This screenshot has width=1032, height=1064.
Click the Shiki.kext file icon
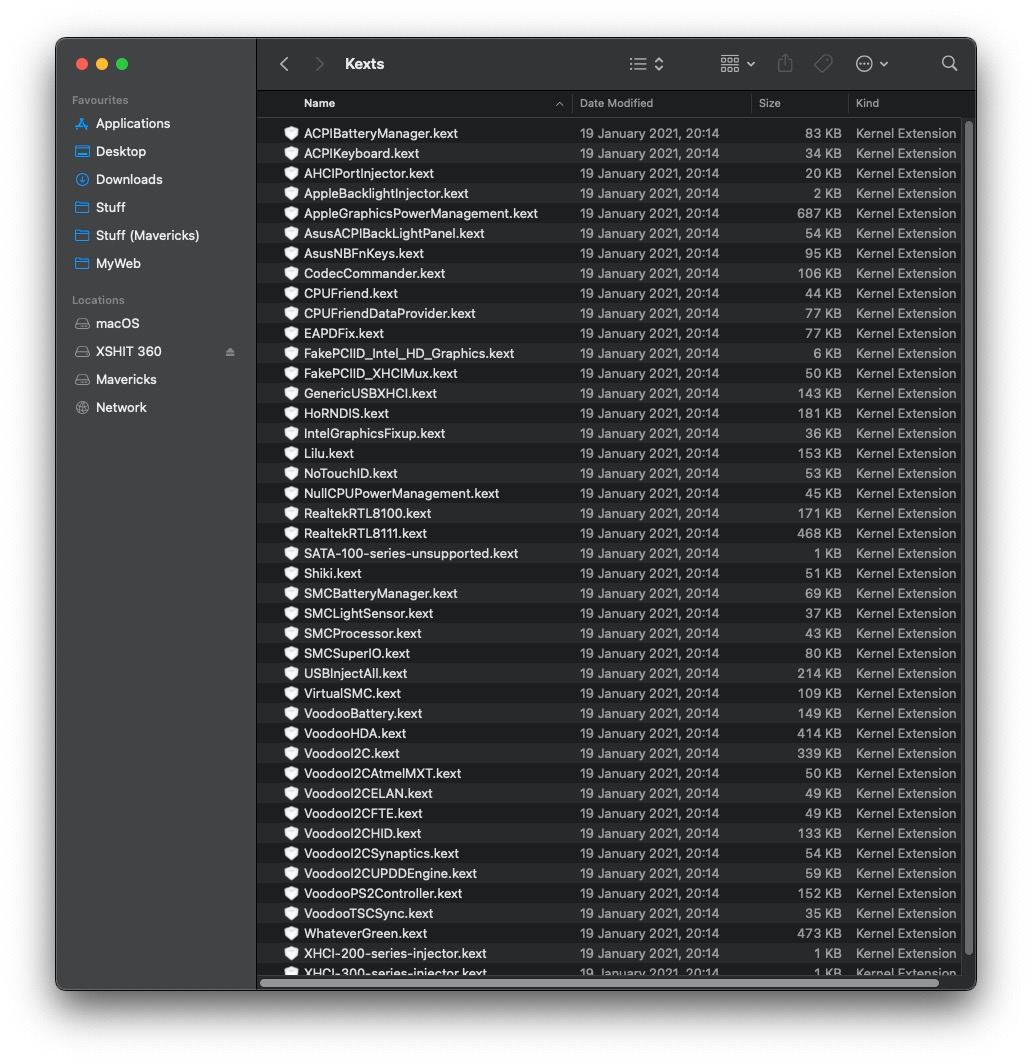[292, 573]
